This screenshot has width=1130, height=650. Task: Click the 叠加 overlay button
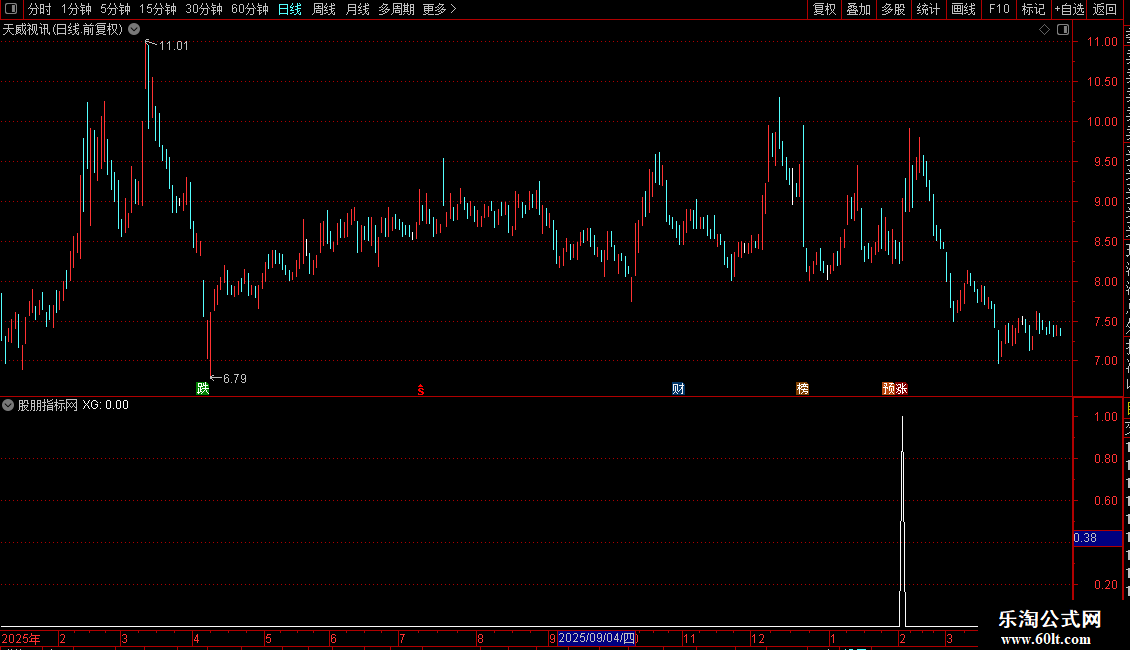tap(858, 9)
